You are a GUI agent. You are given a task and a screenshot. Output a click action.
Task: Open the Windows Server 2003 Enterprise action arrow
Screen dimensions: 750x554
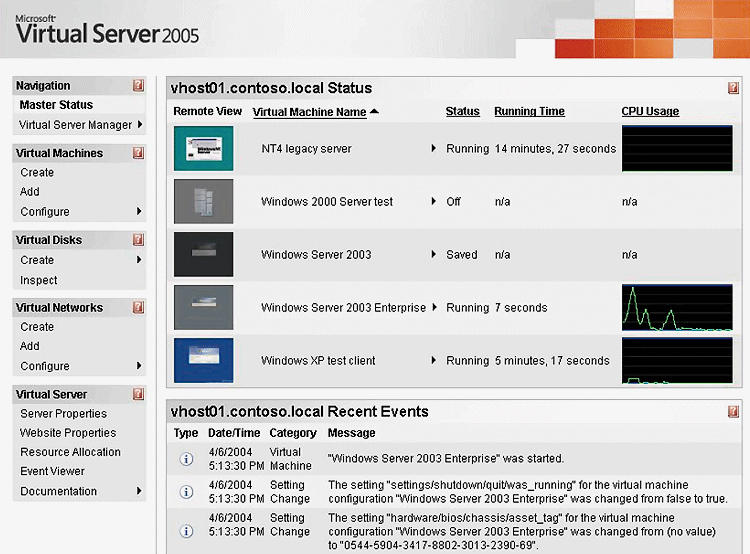[434, 308]
